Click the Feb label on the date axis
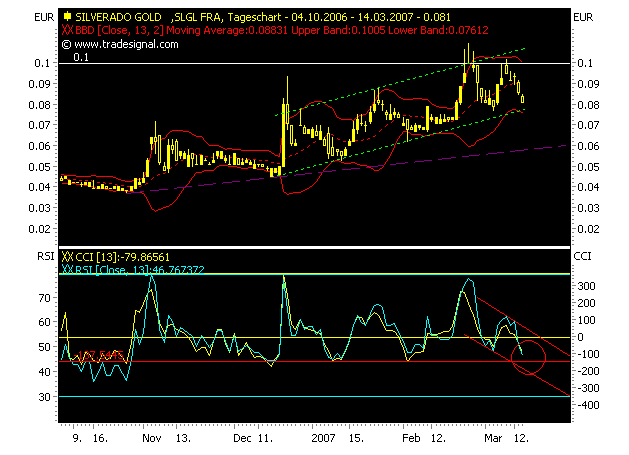 point(412,438)
